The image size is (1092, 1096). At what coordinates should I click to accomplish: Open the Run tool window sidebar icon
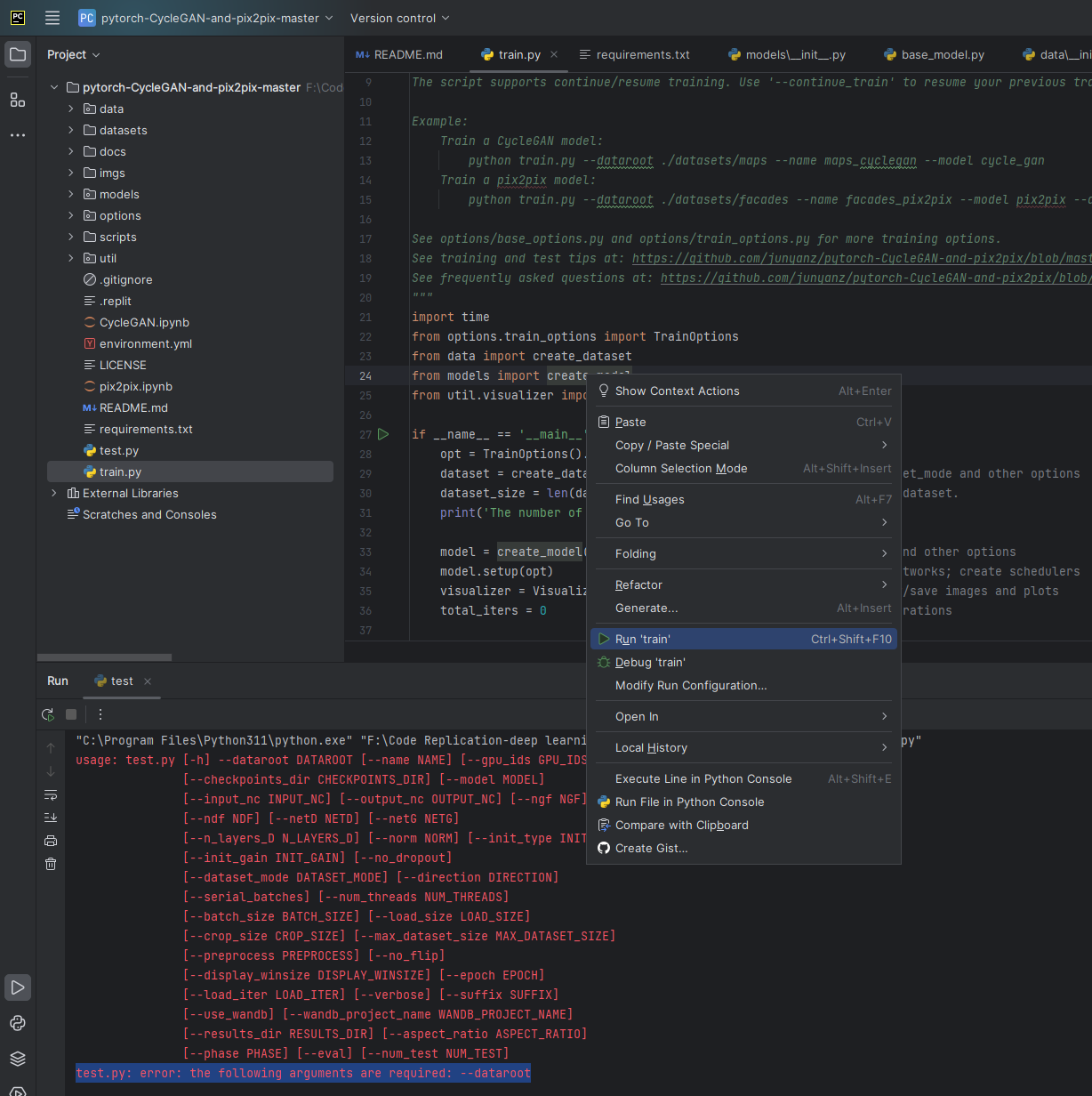click(18, 987)
